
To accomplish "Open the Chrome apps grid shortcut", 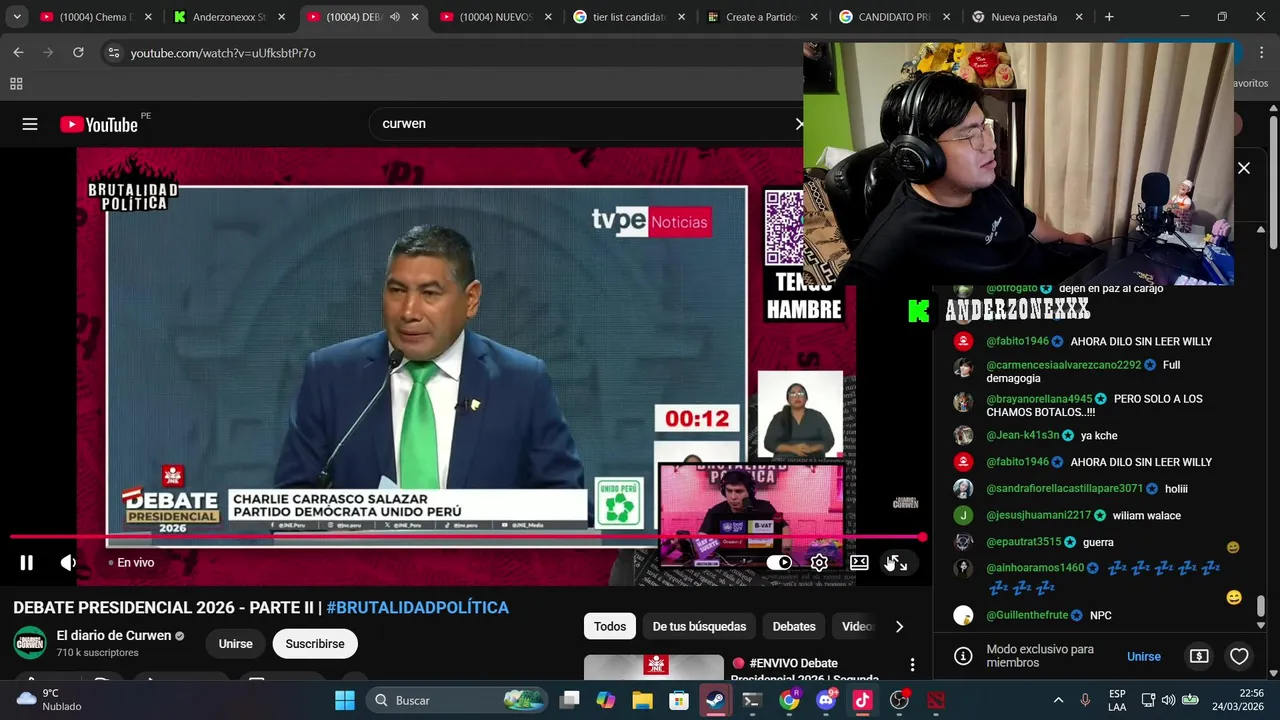I will [16, 84].
